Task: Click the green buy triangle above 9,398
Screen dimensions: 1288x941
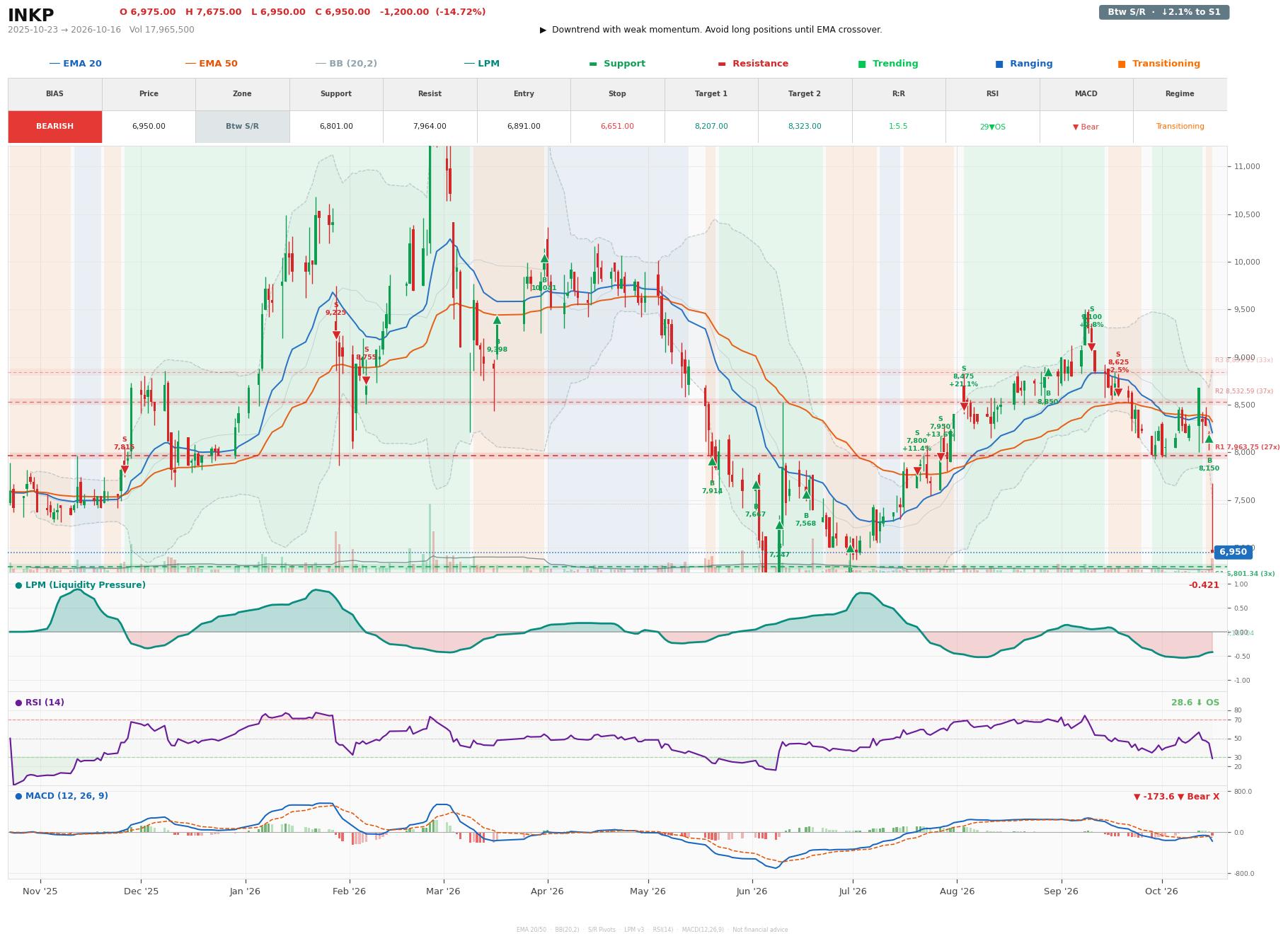Action: click(x=497, y=320)
